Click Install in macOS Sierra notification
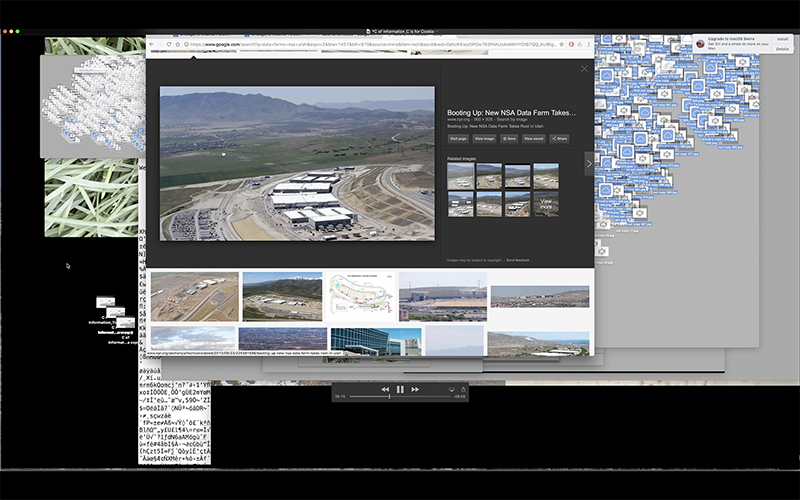This screenshot has height=500, width=800. [782, 39]
